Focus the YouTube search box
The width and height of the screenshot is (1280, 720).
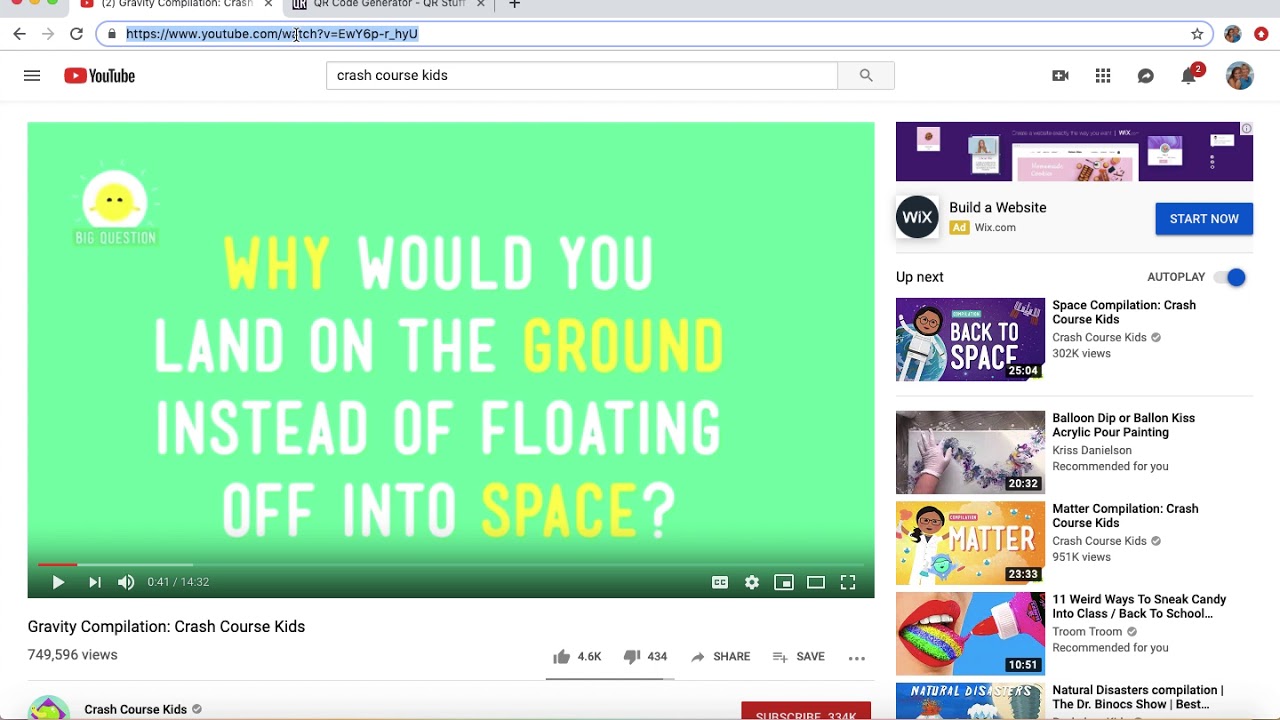coord(582,75)
